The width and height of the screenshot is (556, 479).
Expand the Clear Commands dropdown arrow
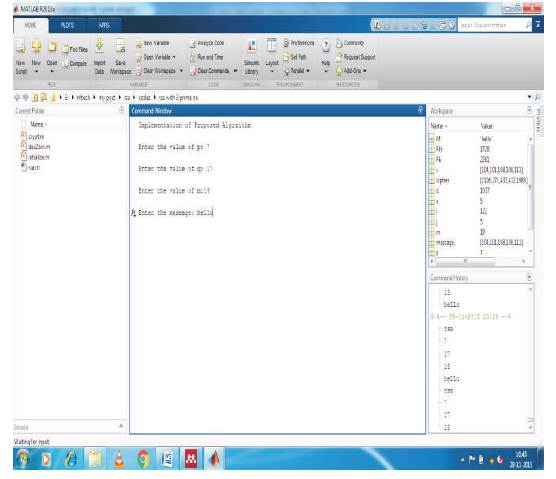[x=235, y=71]
